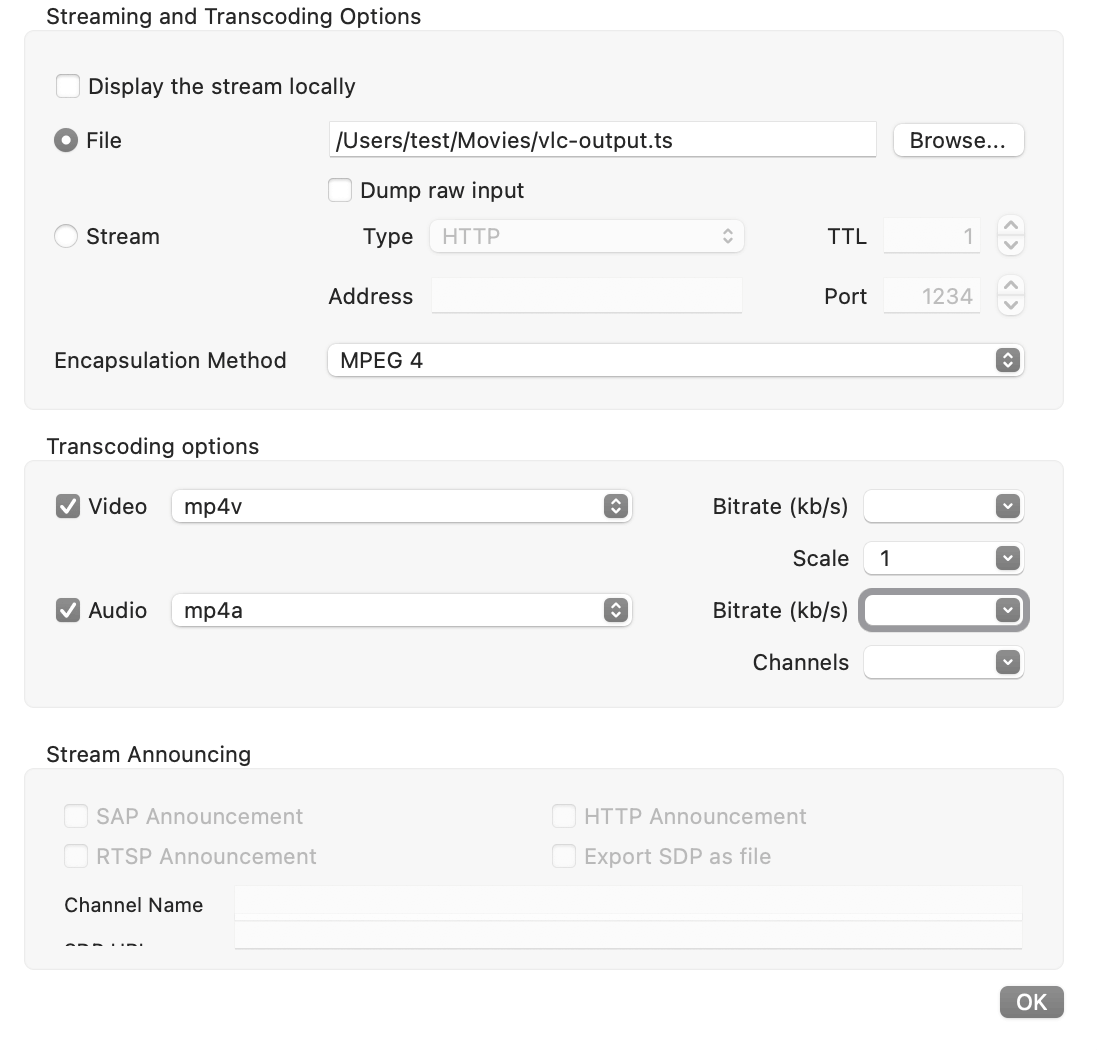This screenshot has height=1050, width=1098.
Task: Open the Encapsulation Method dropdown
Action: click(675, 360)
